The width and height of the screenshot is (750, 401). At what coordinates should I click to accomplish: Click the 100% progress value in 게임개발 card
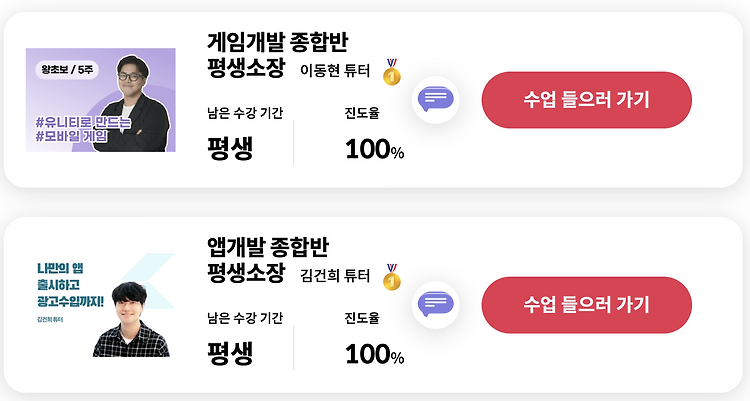point(375,149)
